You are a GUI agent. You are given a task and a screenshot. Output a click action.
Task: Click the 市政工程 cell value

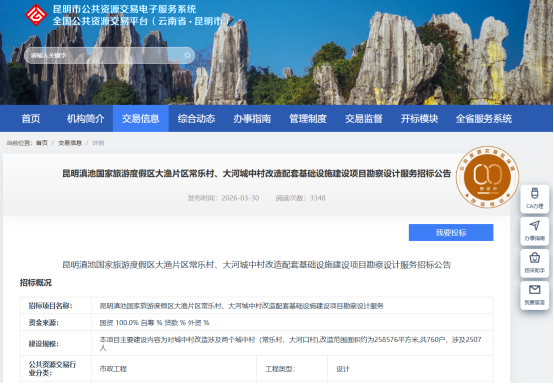(x=113, y=369)
